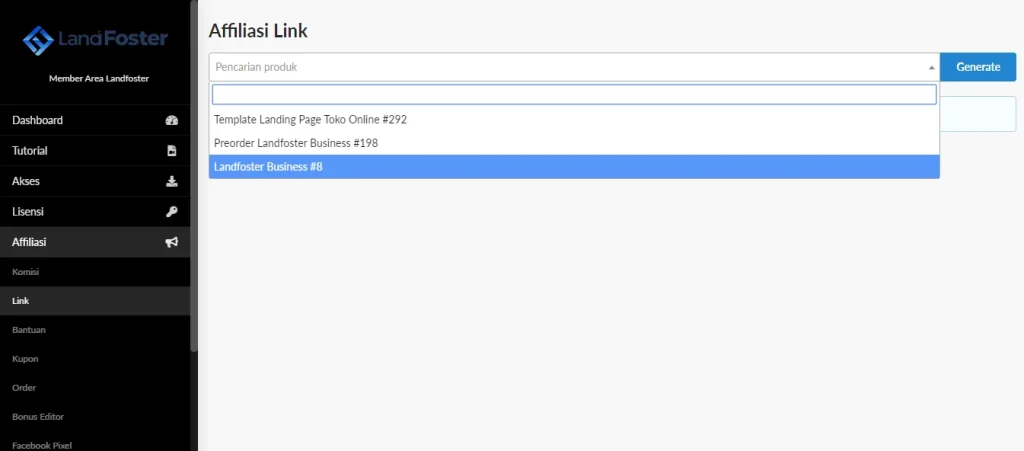Open the Order submenu item
This screenshot has height=451, width=1024.
[24, 387]
